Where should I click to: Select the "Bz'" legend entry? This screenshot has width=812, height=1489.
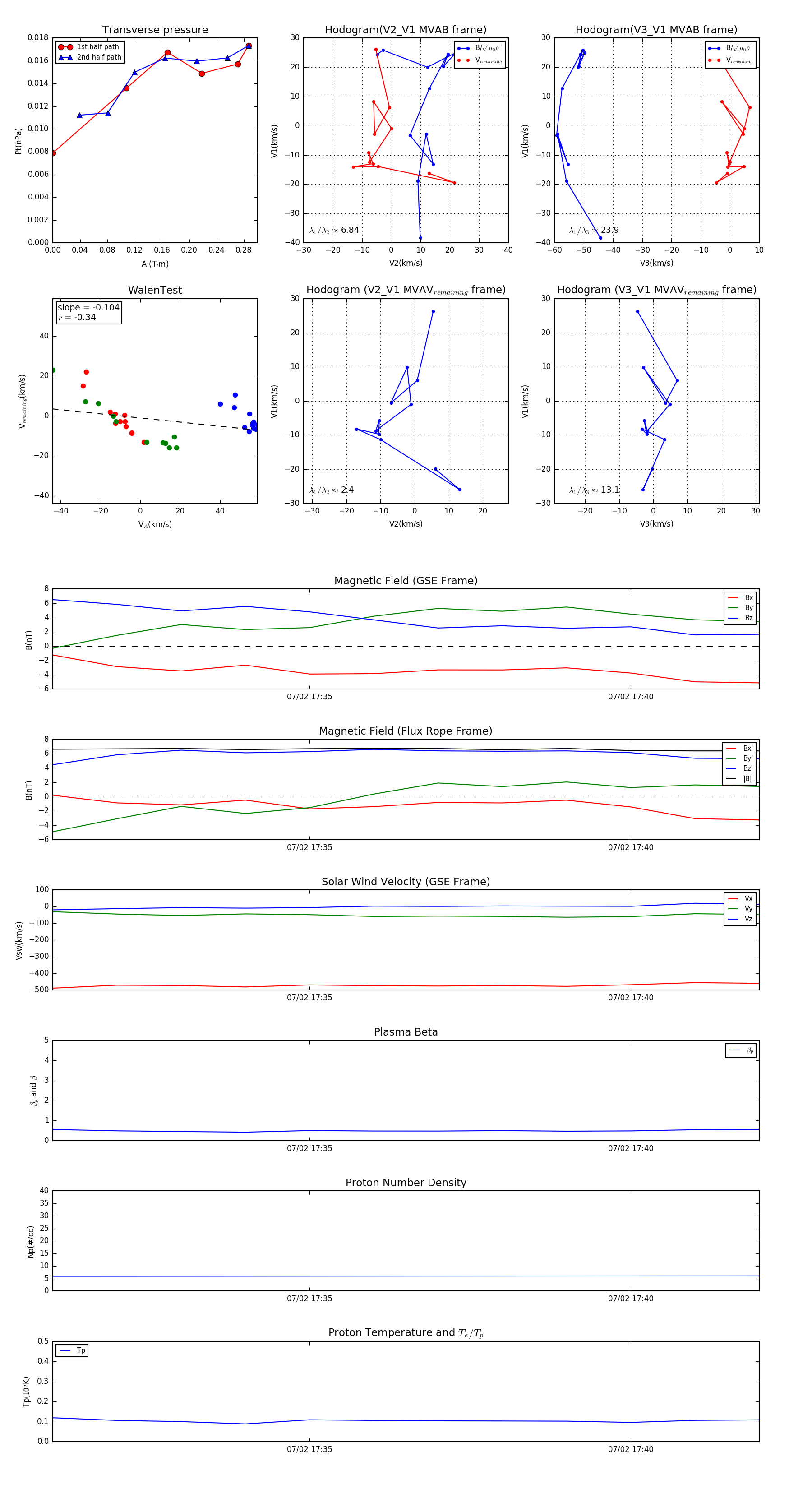(739, 769)
